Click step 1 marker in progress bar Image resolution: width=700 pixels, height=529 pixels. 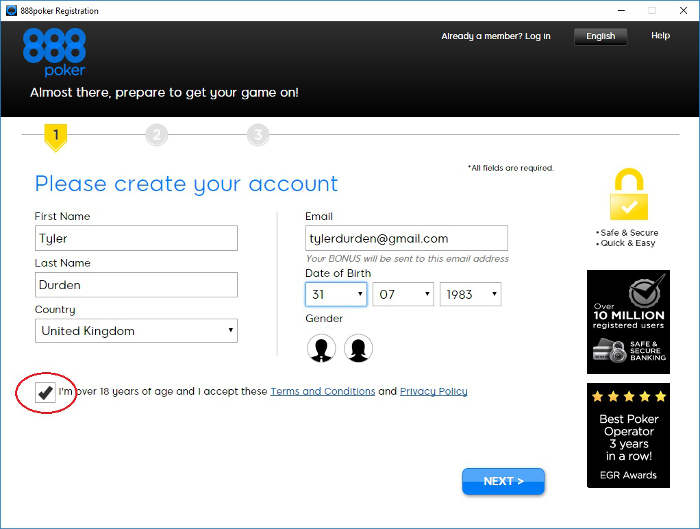click(x=56, y=137)
